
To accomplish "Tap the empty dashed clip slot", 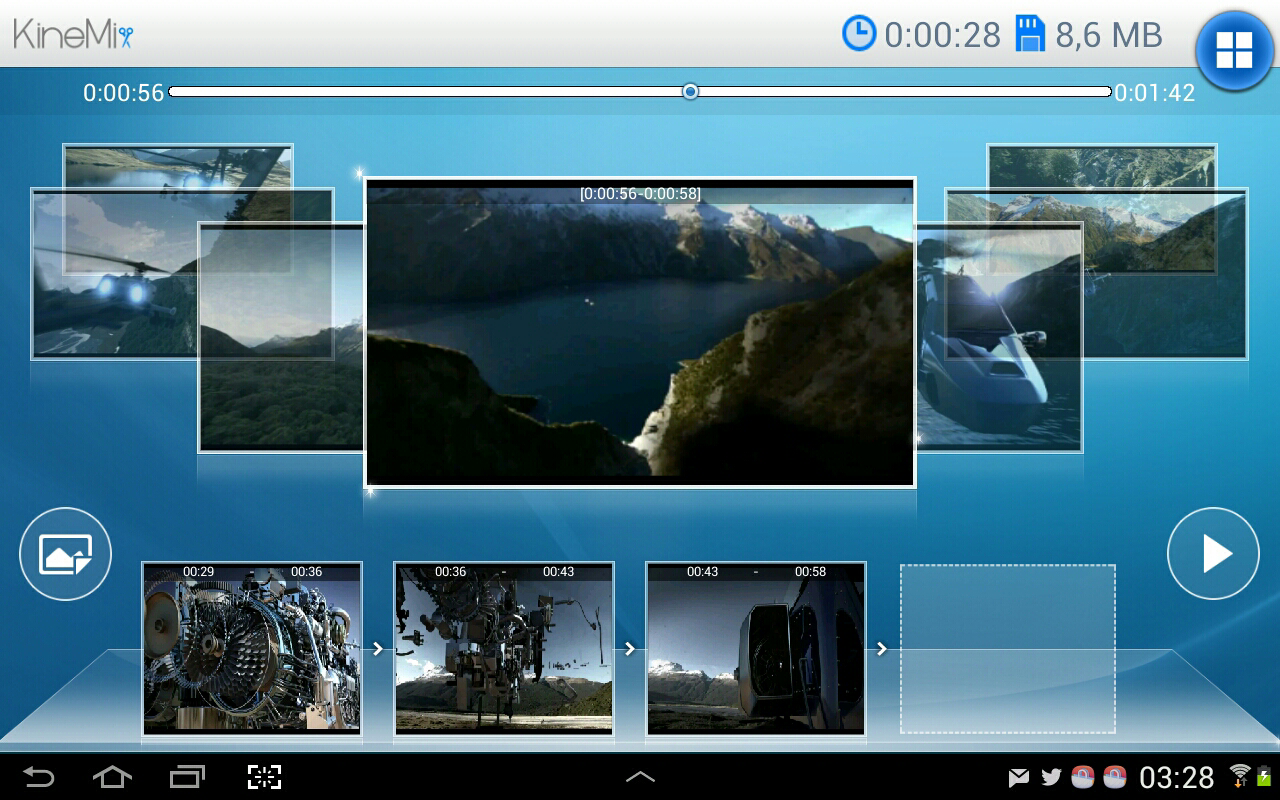I will (1008, 649).
